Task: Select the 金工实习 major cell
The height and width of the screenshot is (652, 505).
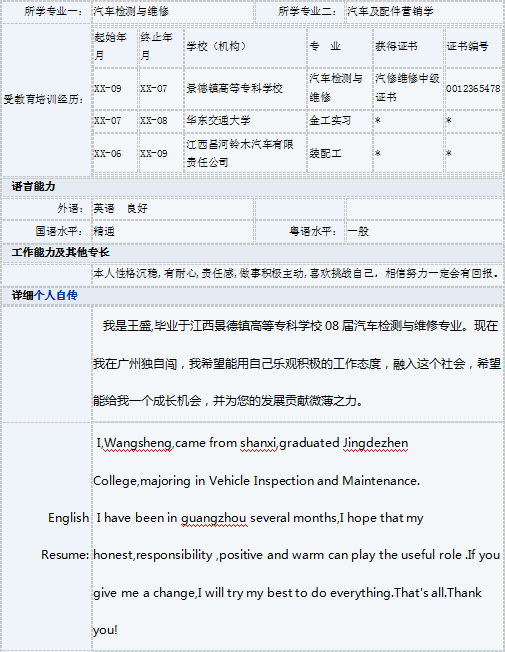Action: pos(339,121)
